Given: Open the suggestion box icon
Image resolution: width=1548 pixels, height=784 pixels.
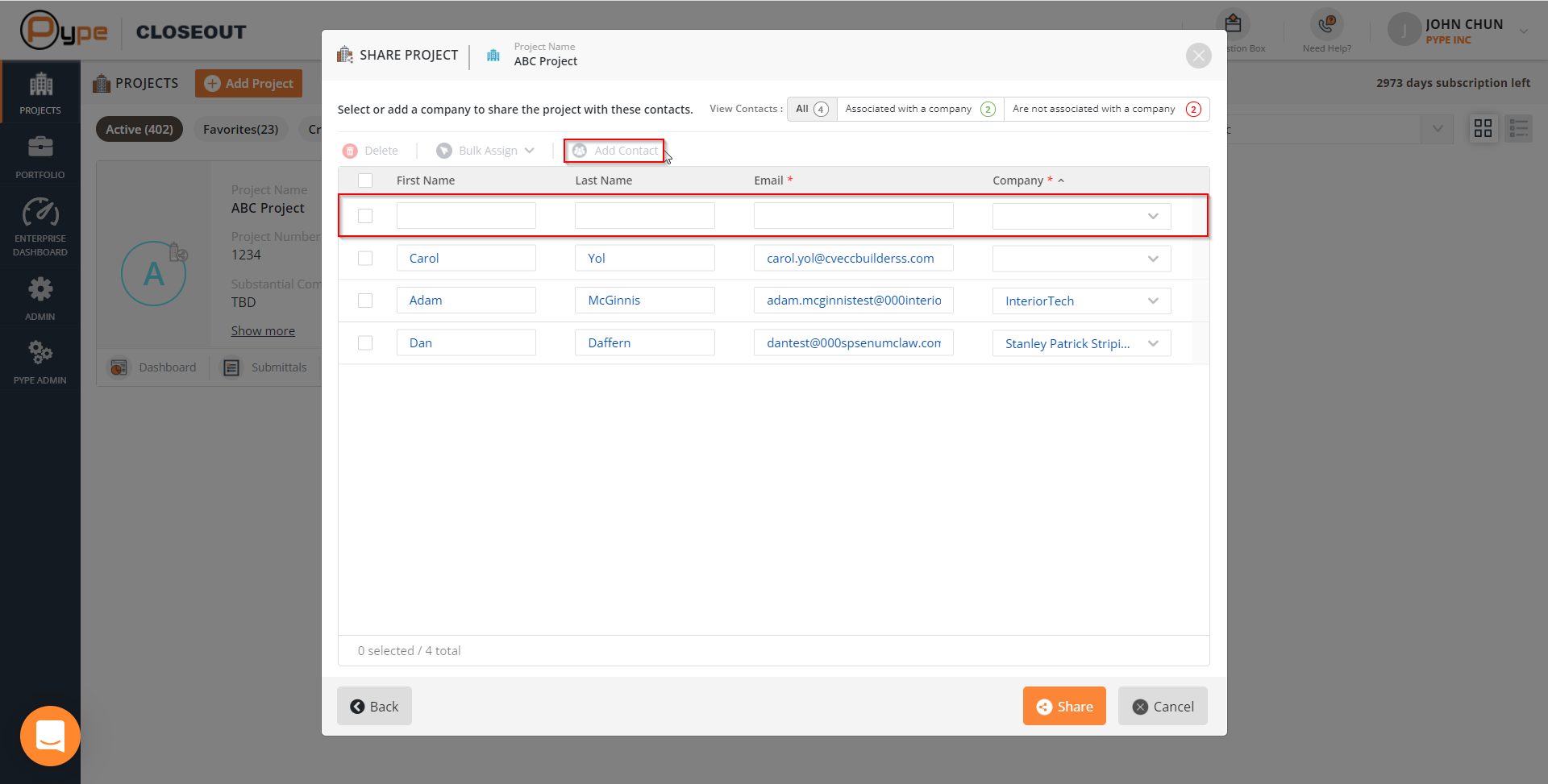Looking at the screenshot, I should pyautogui.click(x=1233, y=24).
